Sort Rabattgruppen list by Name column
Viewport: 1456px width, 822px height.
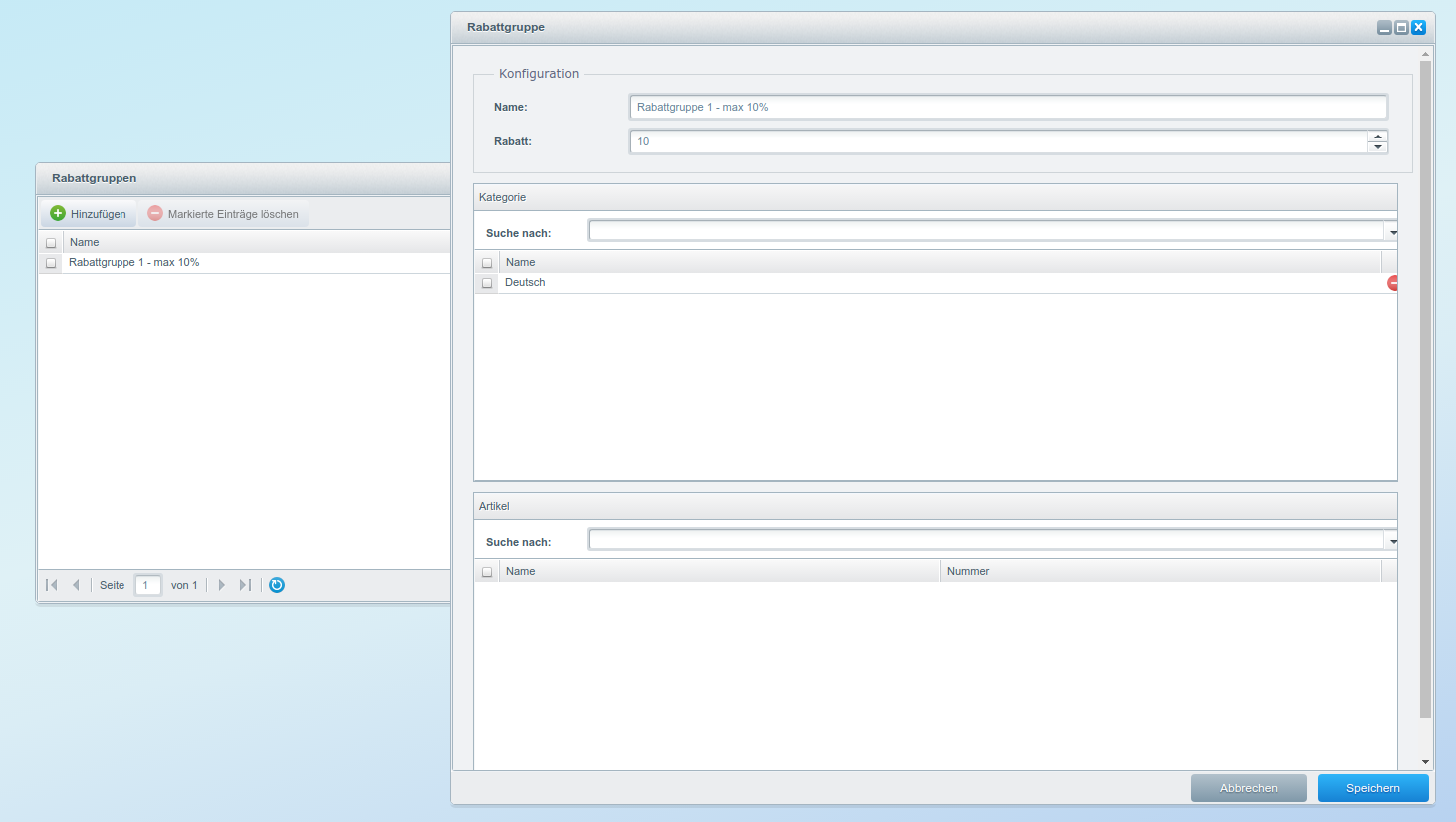pyautogui.click(x=257, y=242)
